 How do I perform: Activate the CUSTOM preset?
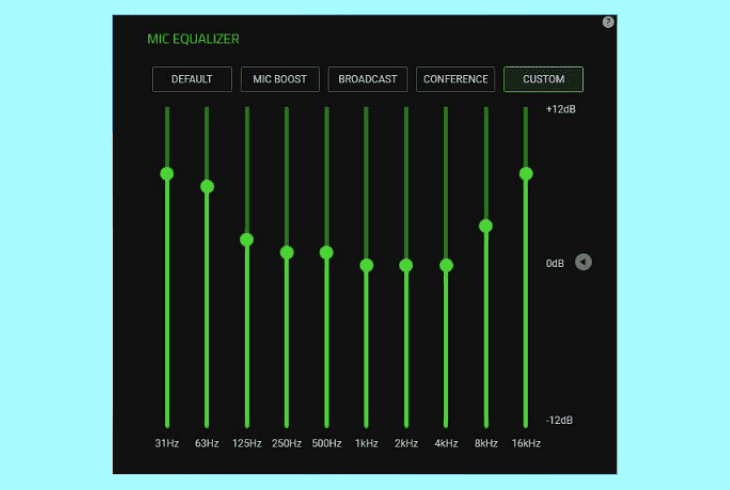pos(543,79)
